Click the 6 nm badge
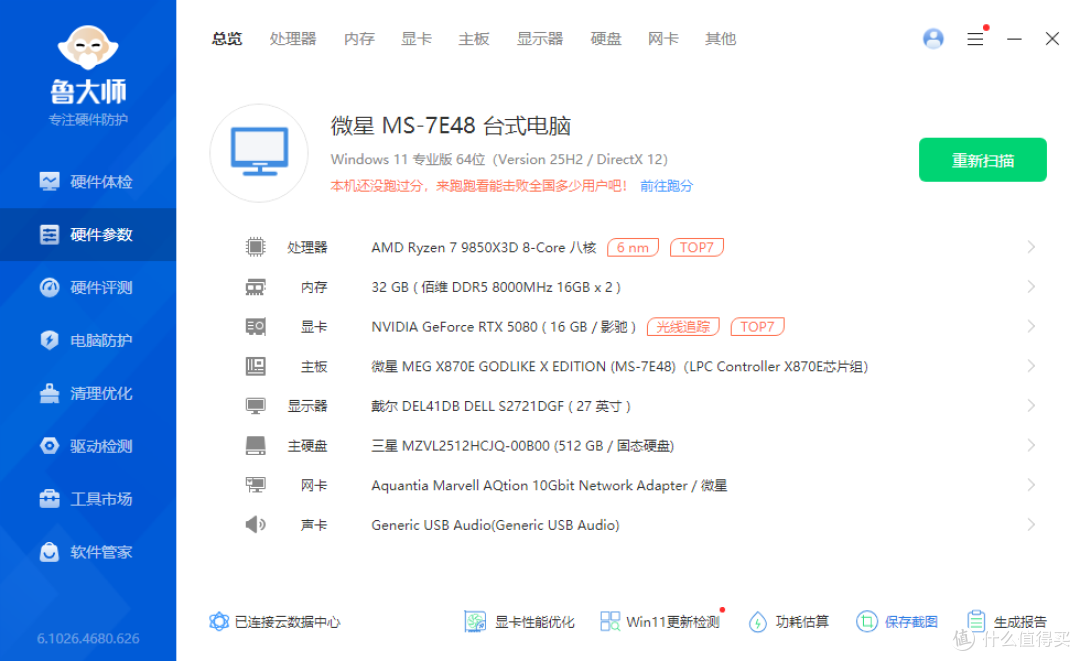This screenshot has width=1080, height=661. pos(633,247)
